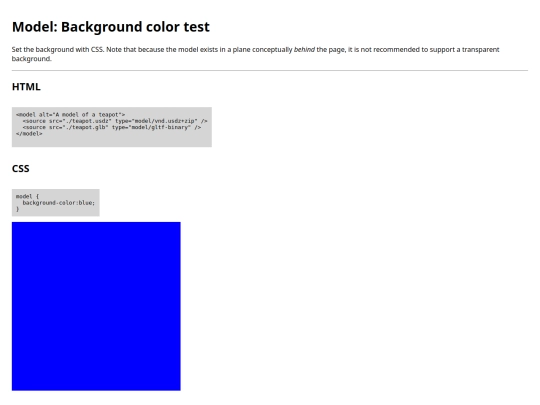Click the closing '</model>' tag line

29,134
